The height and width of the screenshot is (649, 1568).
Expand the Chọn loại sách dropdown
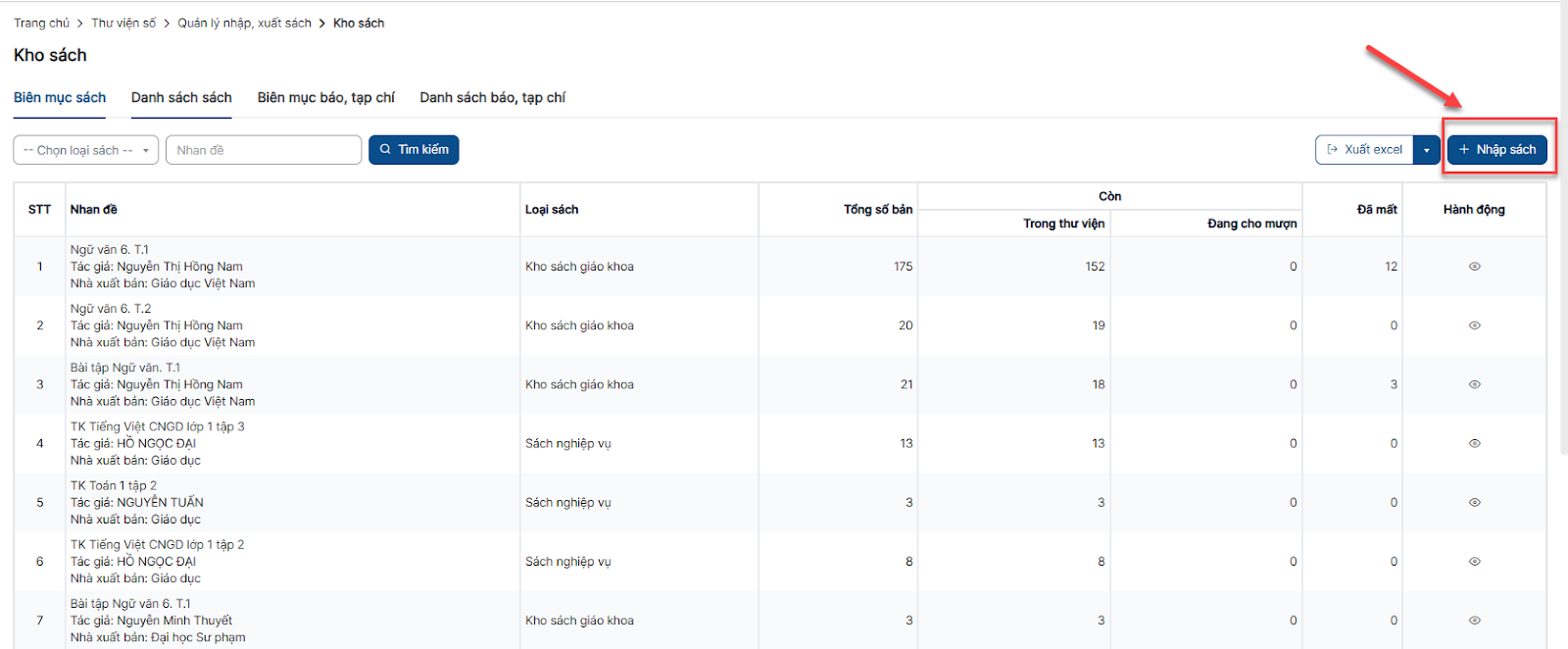pos(85,150)
